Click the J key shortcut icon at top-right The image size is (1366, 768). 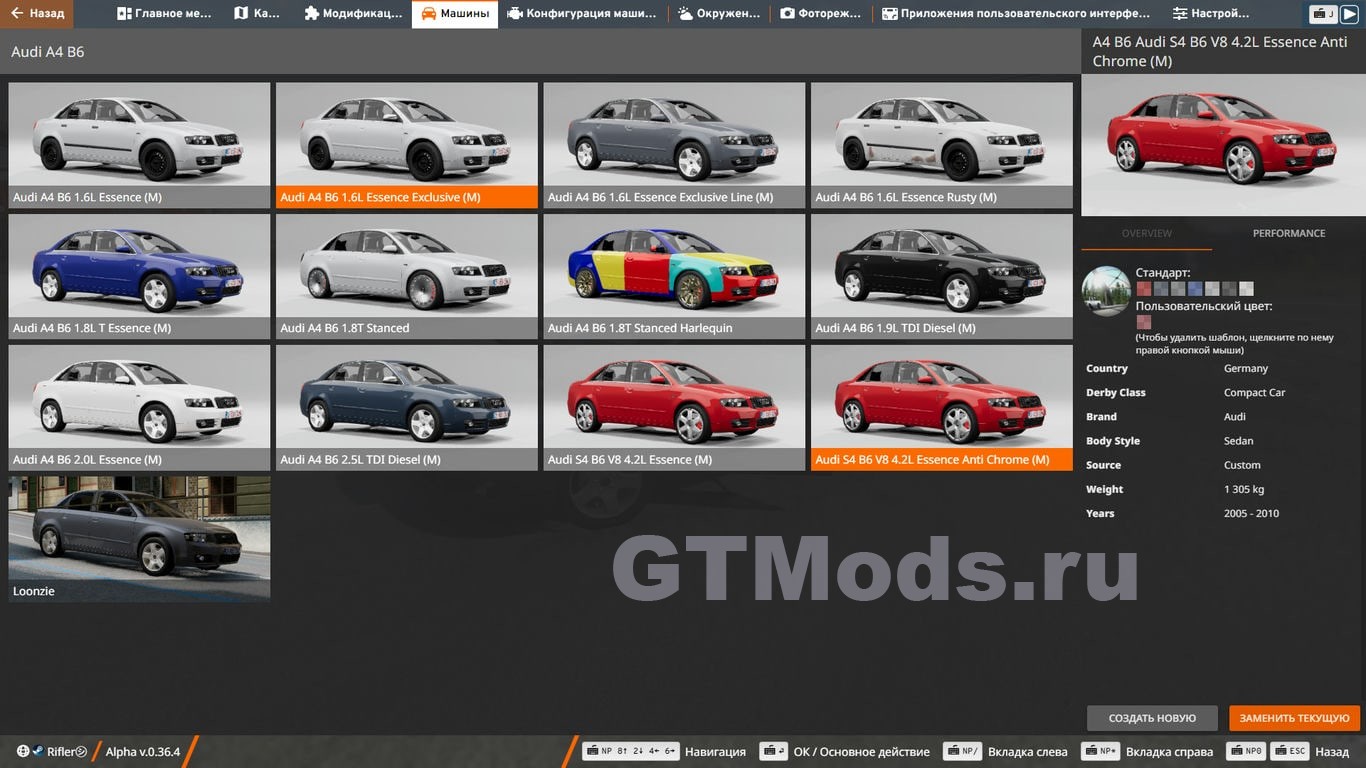click(x=1324, y=14)
